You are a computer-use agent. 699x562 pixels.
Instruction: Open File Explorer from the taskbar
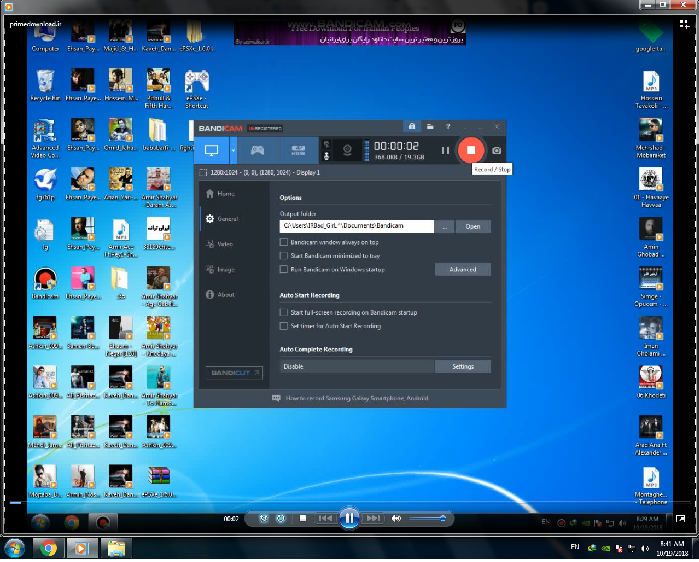116,548
